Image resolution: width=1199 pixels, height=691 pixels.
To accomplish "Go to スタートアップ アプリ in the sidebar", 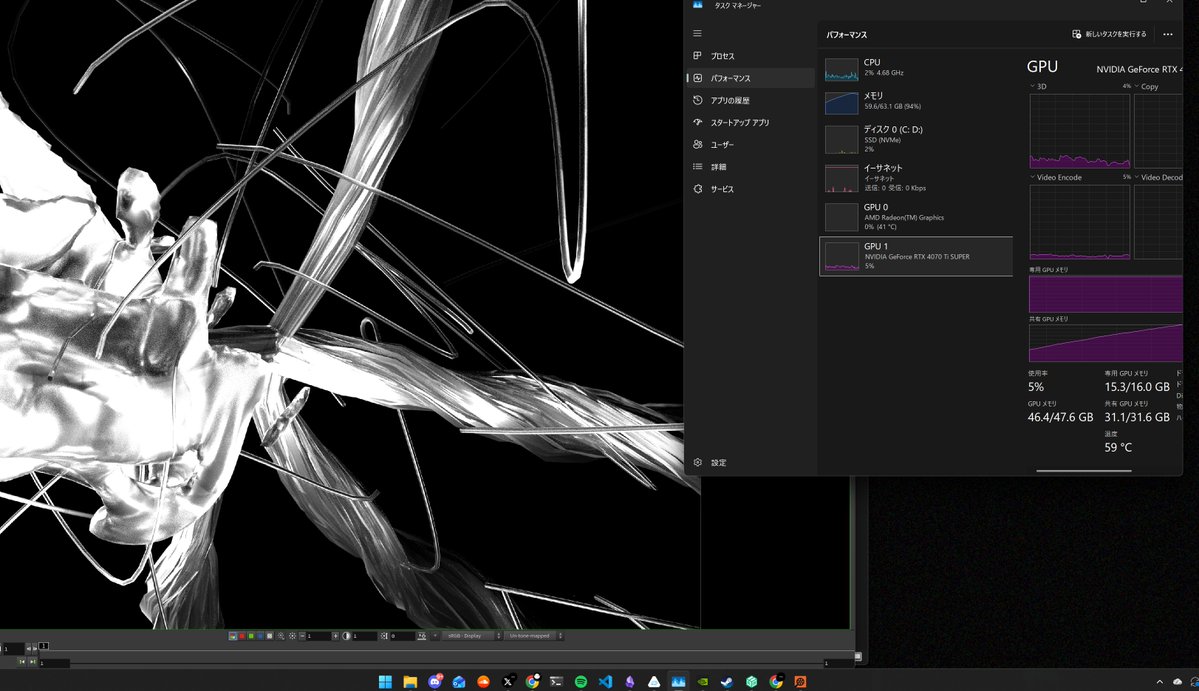I will pyautogui.click(x=750, y=122).
